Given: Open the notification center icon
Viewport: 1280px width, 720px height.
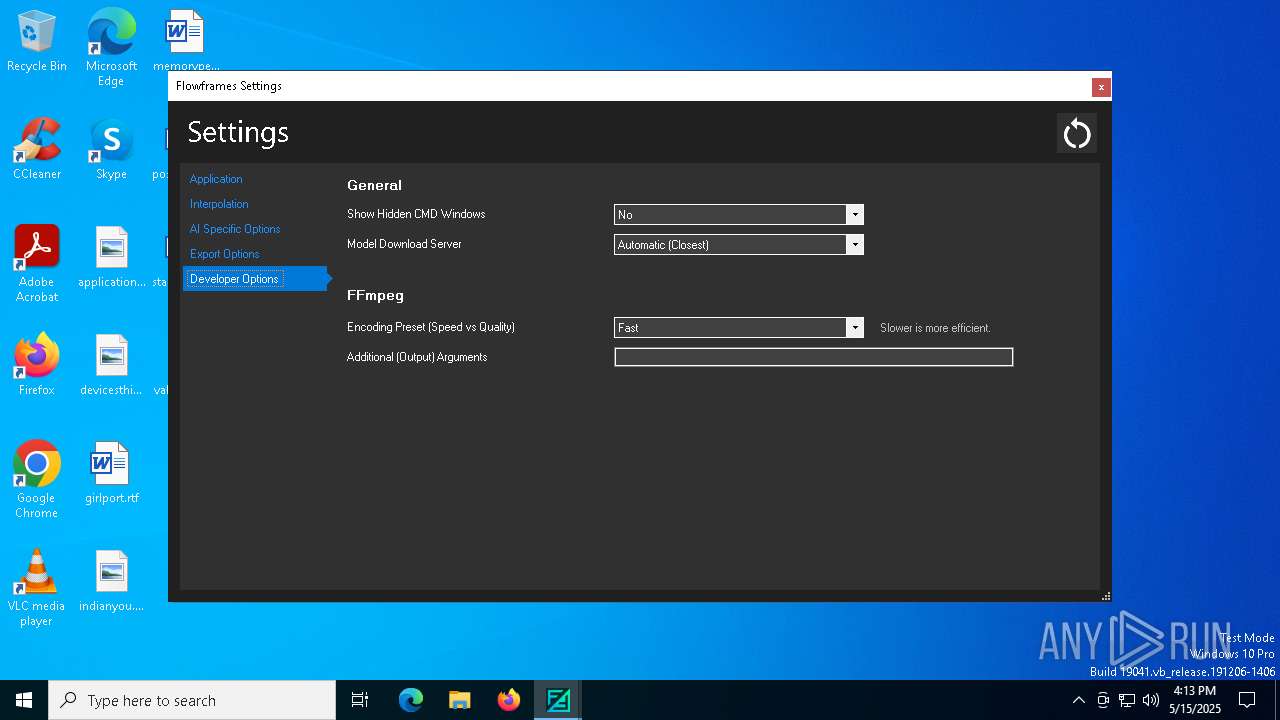Looking at the screenshot, I should tap(1247, 700).
